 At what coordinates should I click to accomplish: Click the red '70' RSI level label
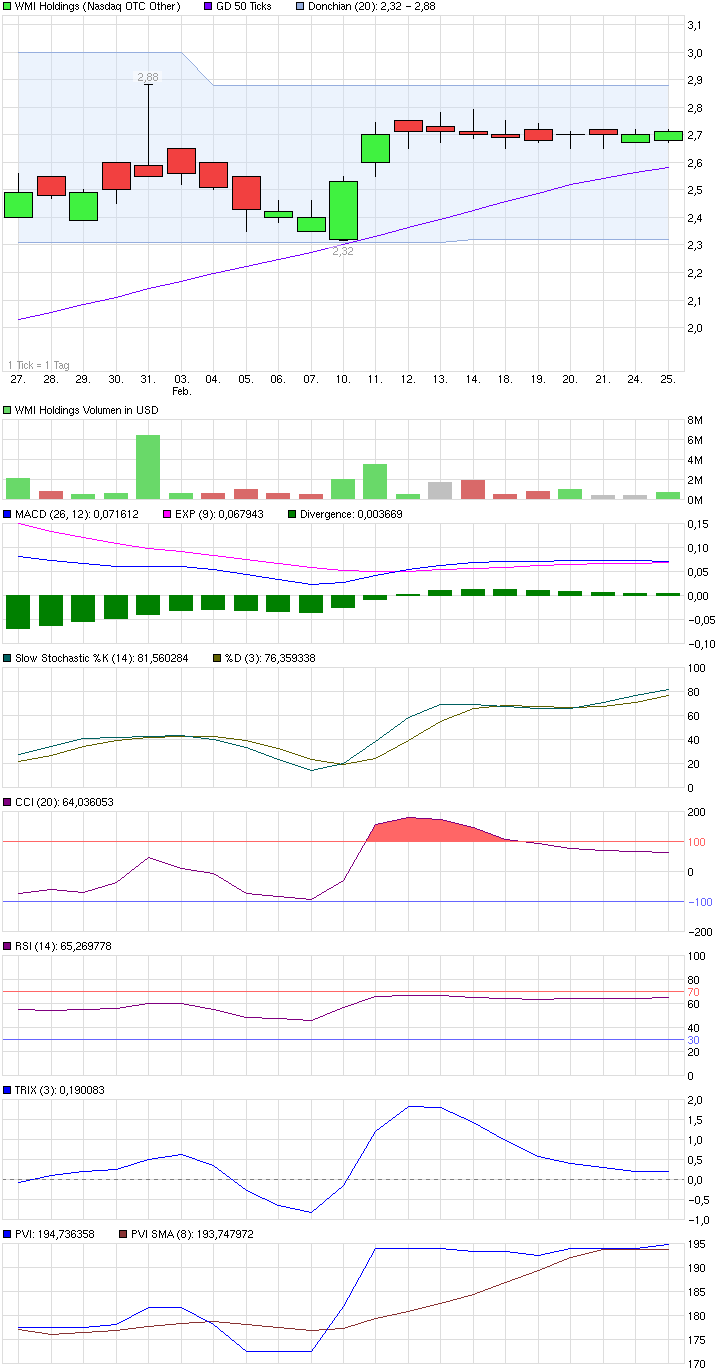[693, 992]
